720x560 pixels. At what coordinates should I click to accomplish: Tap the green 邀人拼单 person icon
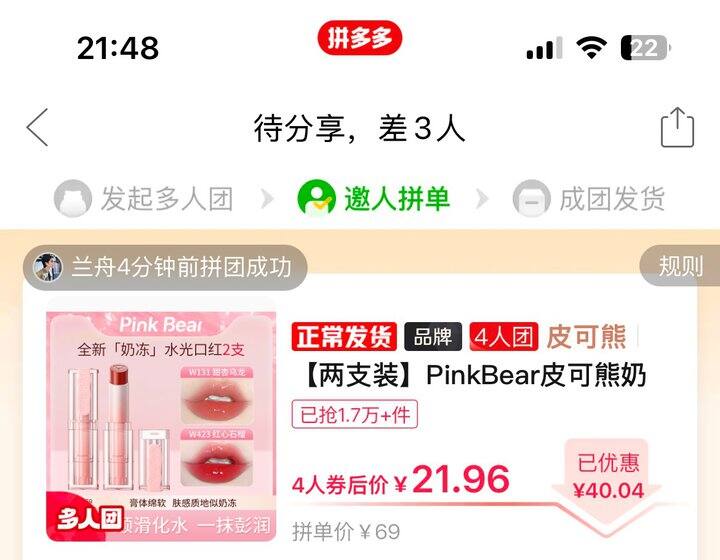(x=316, y=198)
